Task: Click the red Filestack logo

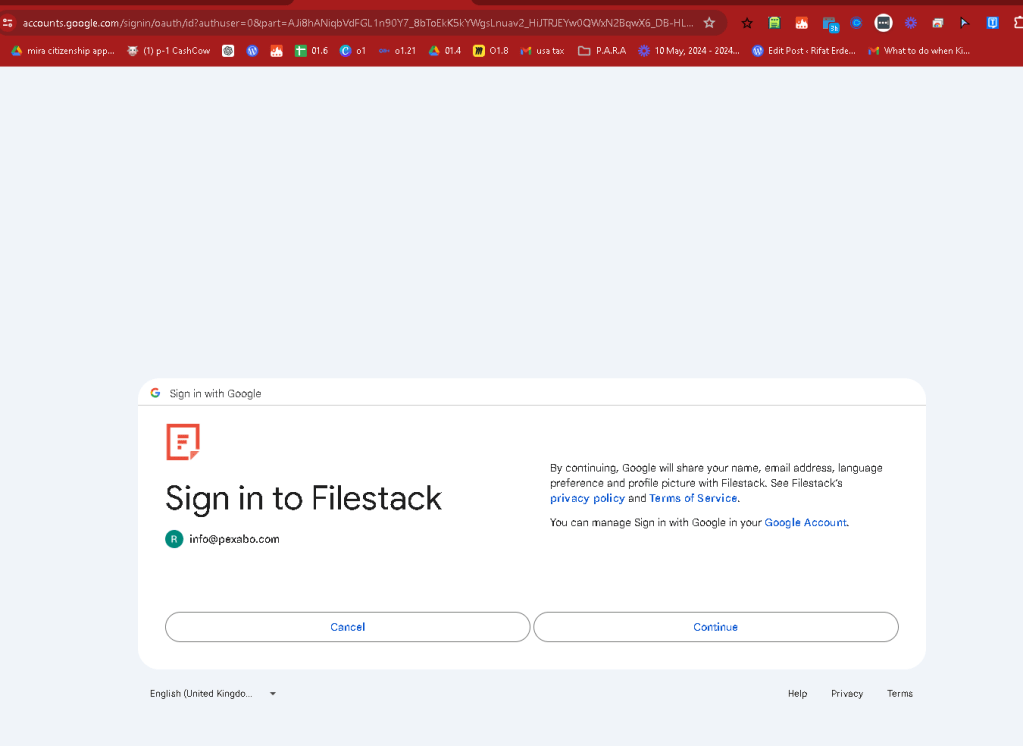Action: [183, 442]
